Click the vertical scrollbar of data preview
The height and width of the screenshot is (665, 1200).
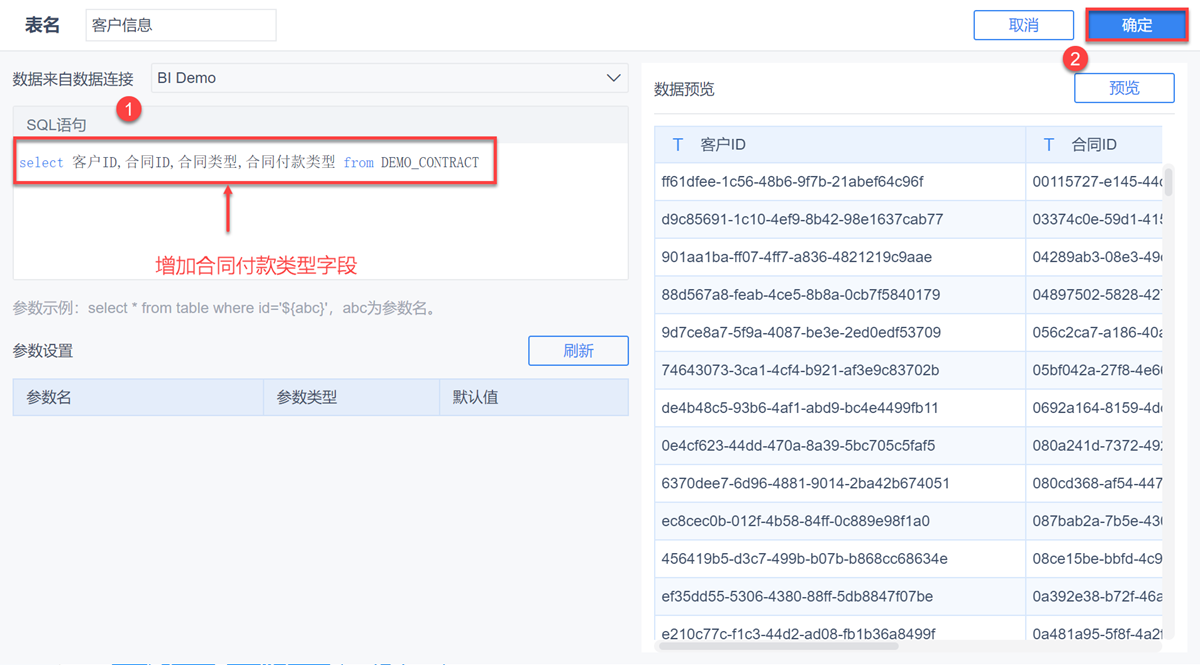1168,181
